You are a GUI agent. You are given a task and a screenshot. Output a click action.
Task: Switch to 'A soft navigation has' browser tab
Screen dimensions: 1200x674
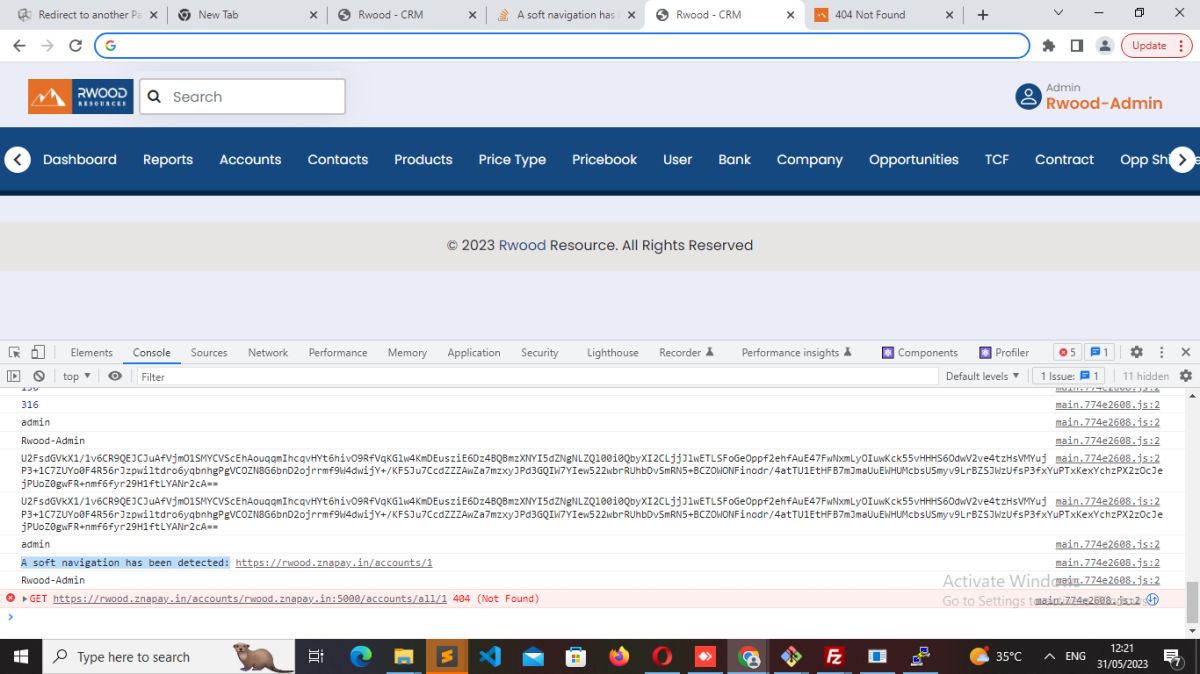566,14
